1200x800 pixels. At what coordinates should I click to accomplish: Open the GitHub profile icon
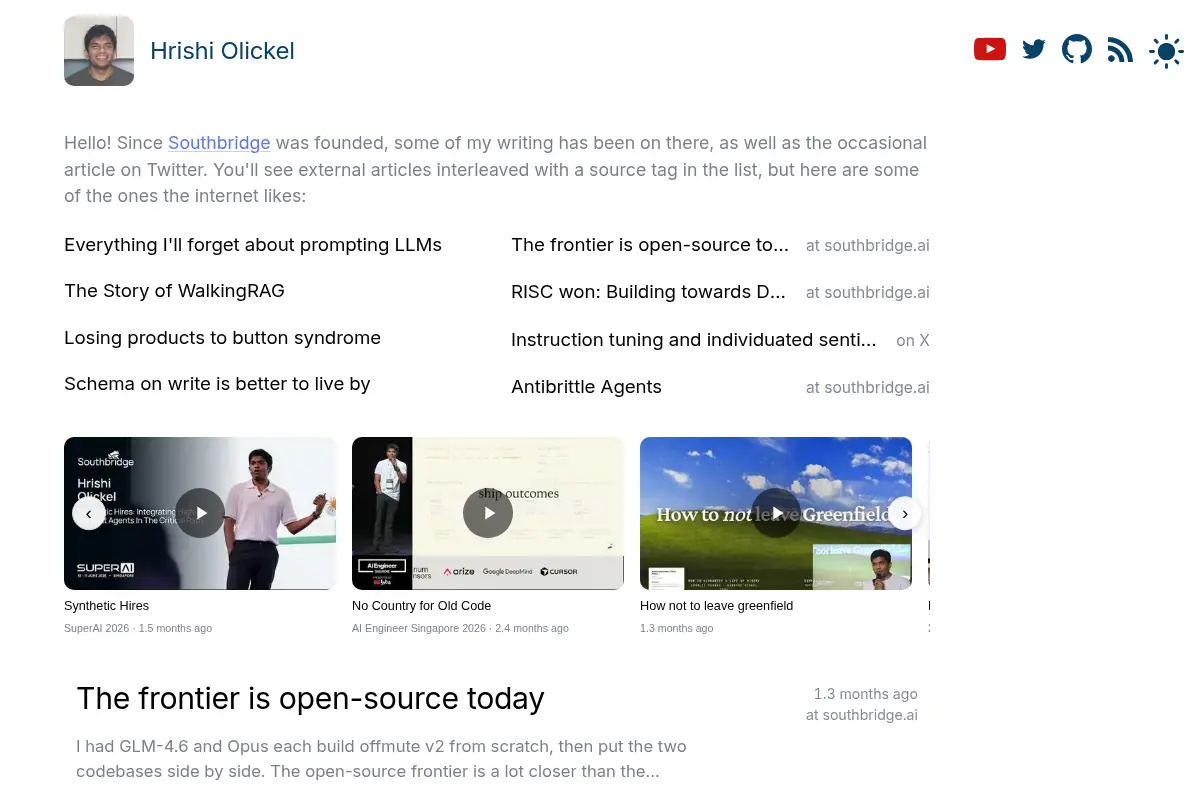coord(1077,49)
